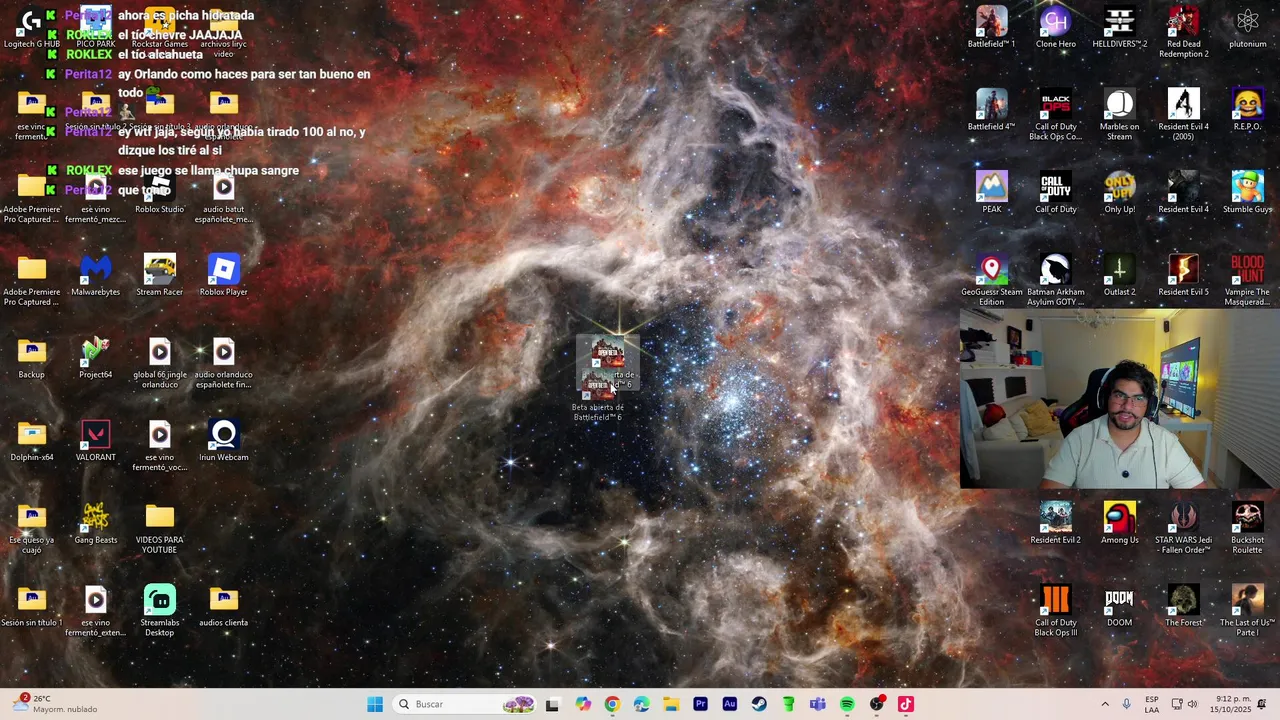Screen dimensions: 1280x720
Task: Open STAR WARS Jedi Fallen Order shortcut
Action: click(x=1183, y=528)
